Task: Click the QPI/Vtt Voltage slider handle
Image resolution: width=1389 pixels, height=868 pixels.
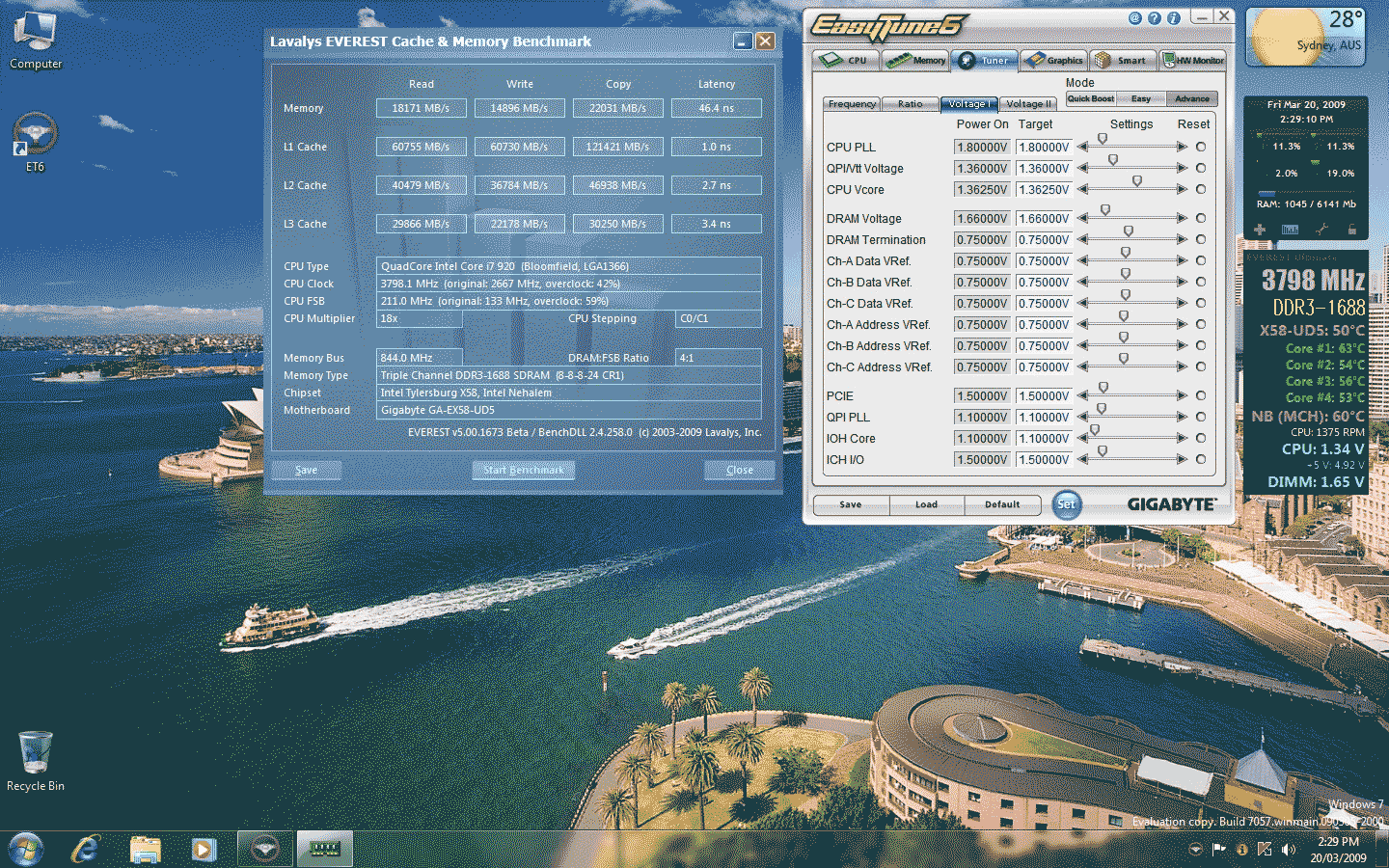Action: (1113, 160)
